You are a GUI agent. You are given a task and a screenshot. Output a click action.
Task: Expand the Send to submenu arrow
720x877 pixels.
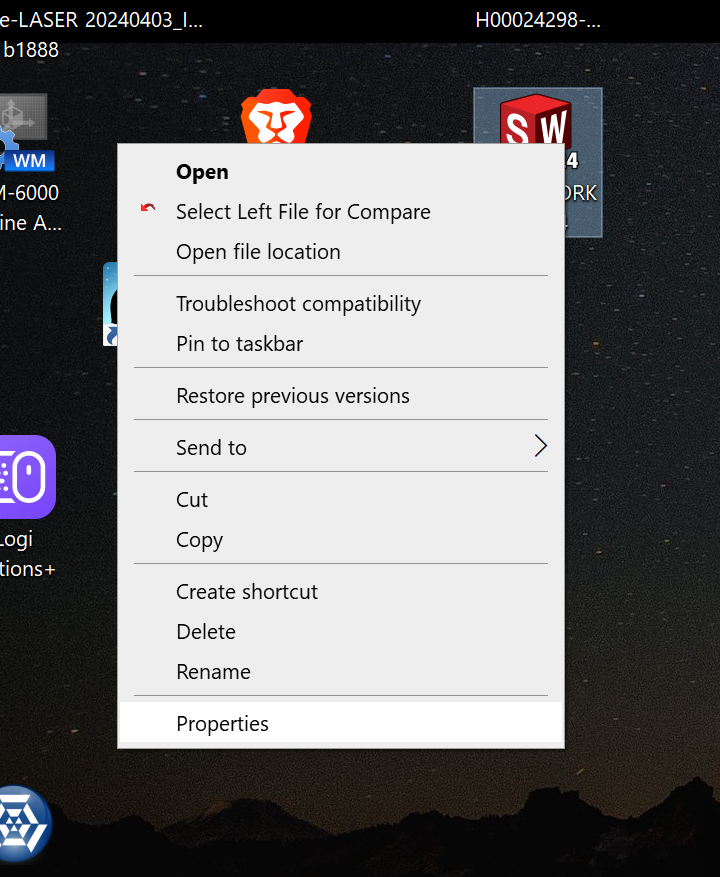coord(540,447)
